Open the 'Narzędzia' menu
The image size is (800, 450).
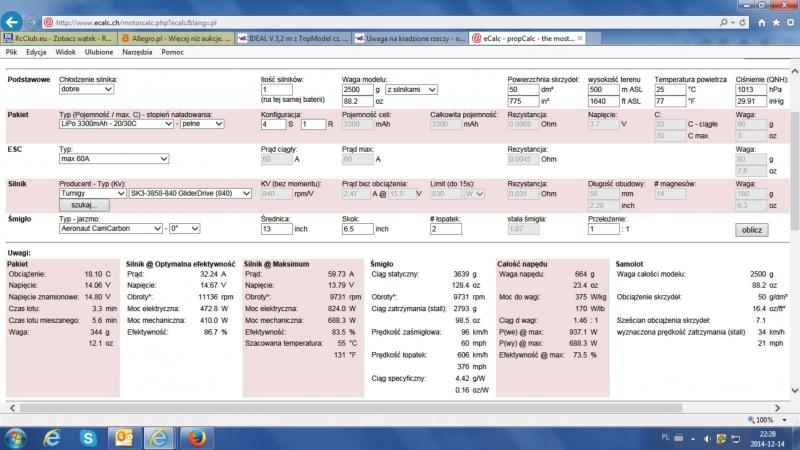pyautogui.click(x=136, y=51)
